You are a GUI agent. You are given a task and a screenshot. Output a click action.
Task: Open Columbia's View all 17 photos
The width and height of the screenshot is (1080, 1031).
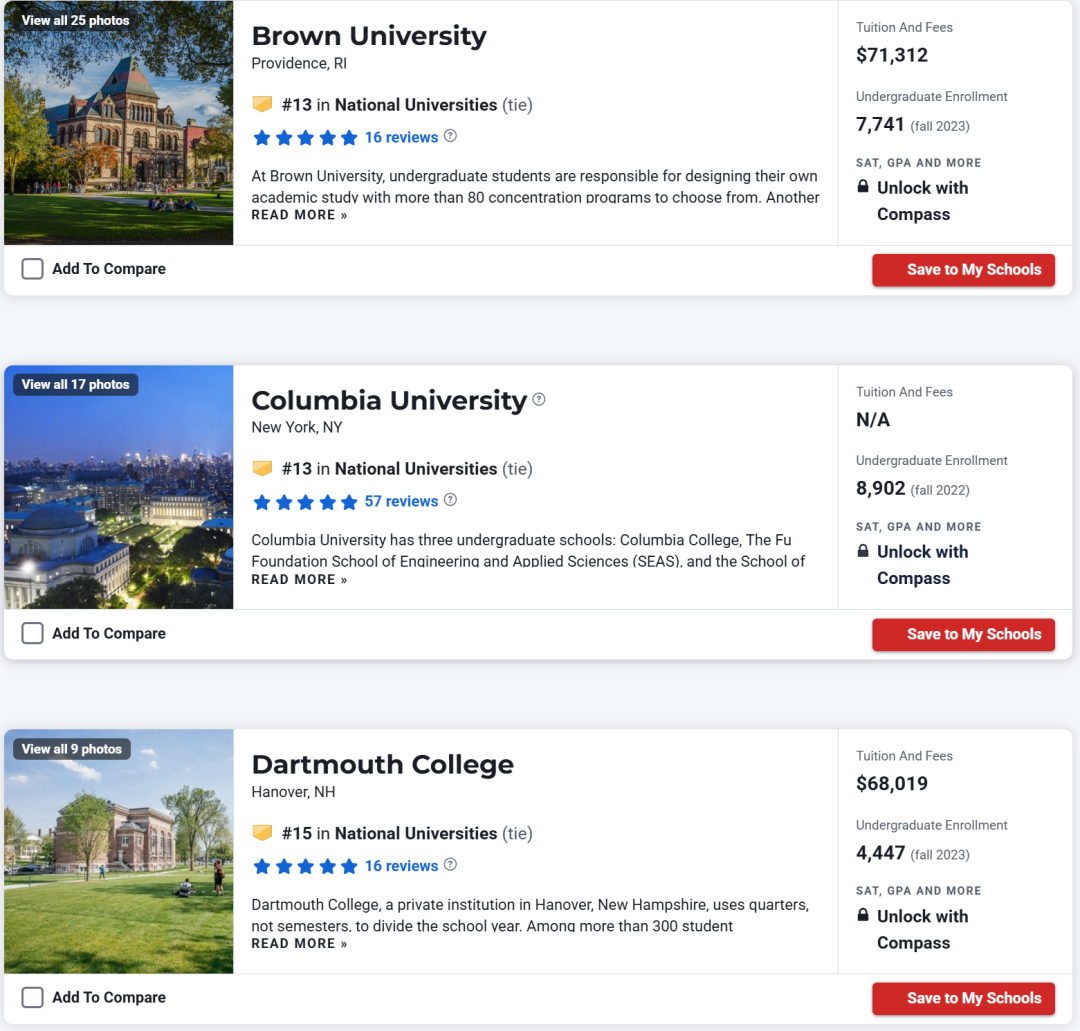76,384
